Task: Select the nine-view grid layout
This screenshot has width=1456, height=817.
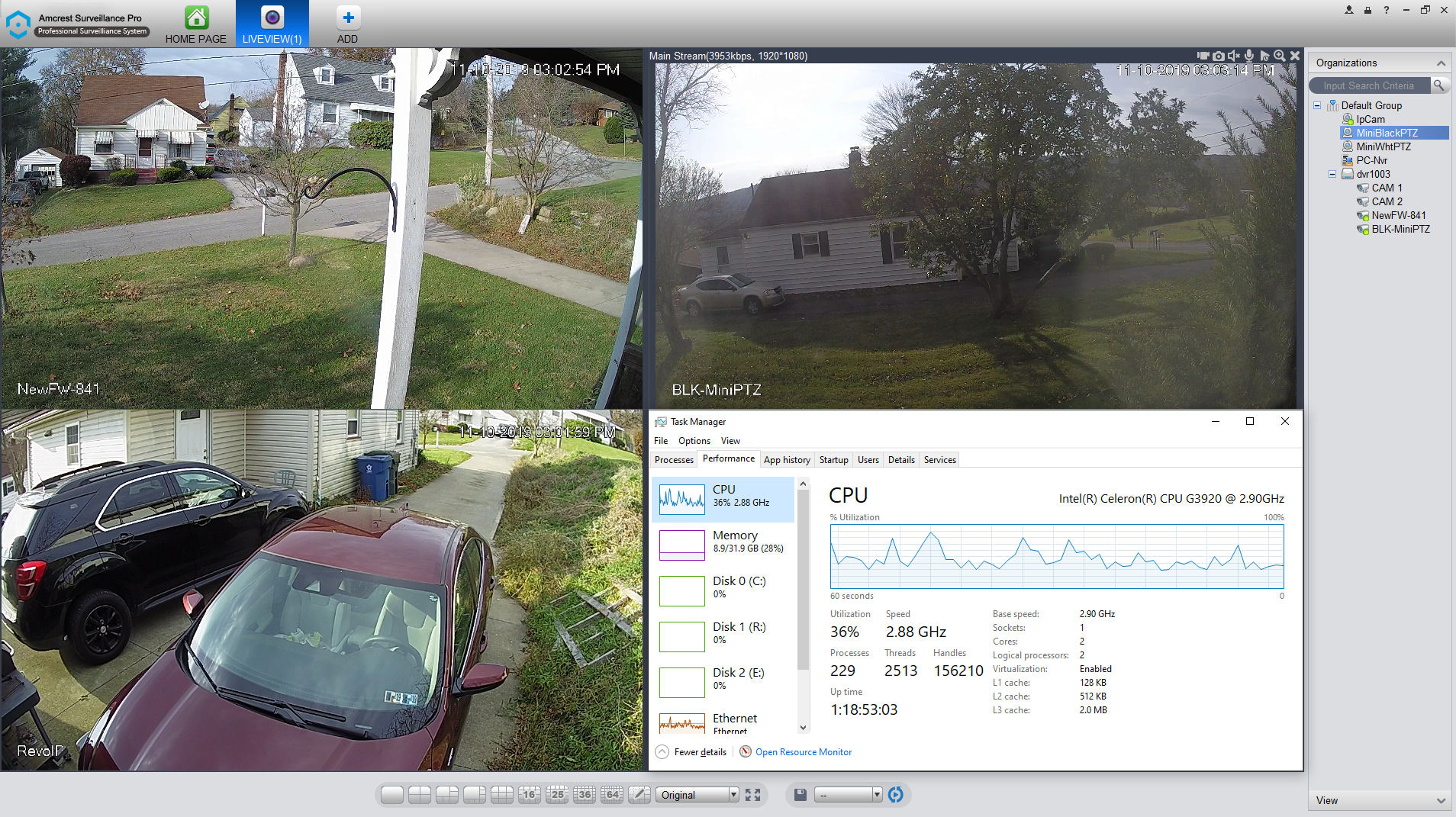Action: tap(502, 795)
